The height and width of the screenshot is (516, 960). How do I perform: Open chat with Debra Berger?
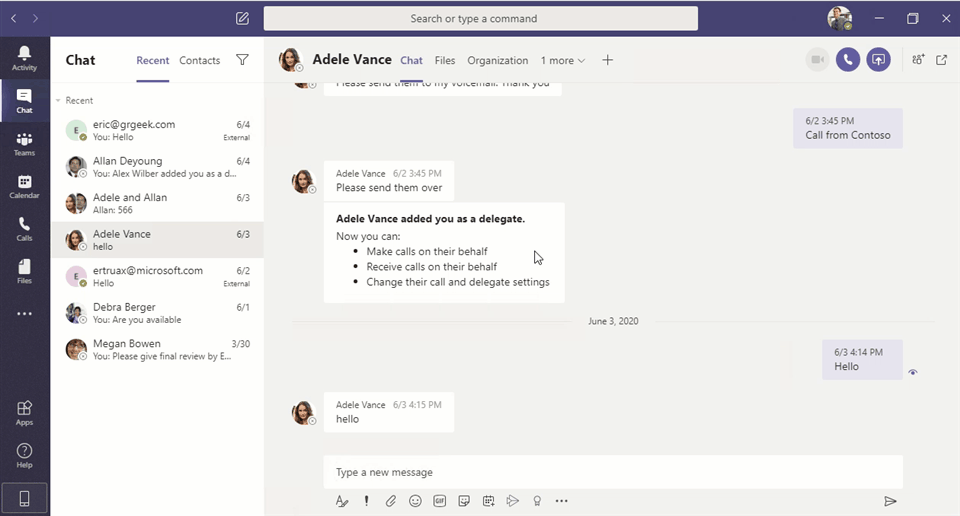point(157,313)
